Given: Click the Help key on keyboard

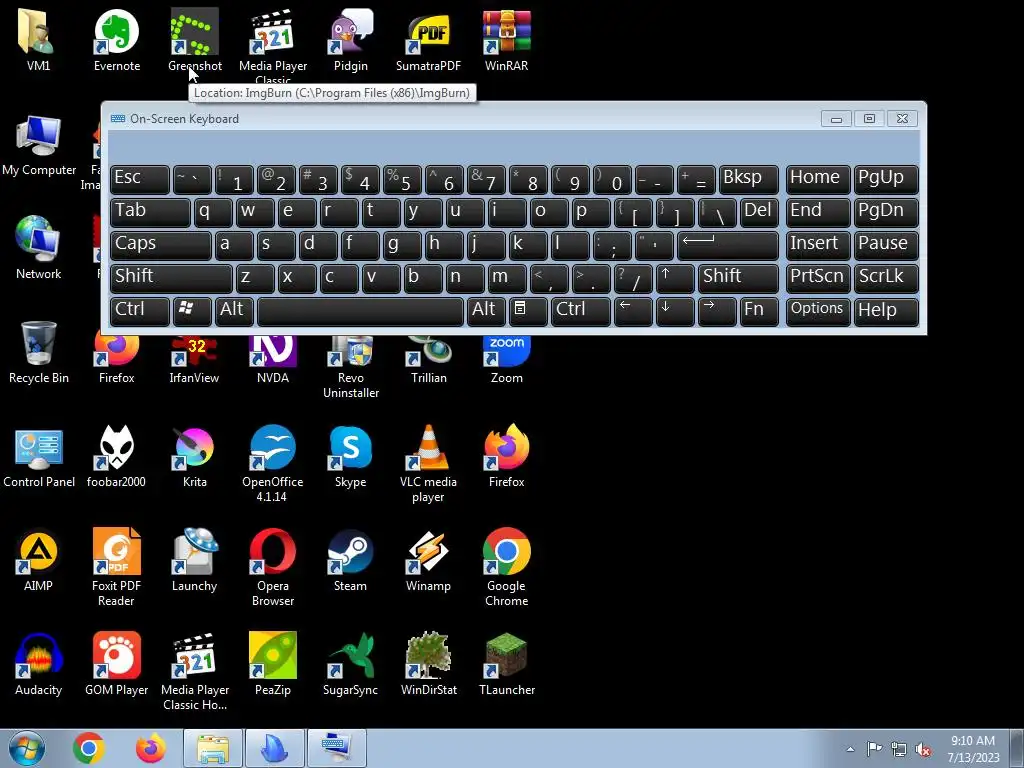Looking at the screenshot, I should coord(886,311).
